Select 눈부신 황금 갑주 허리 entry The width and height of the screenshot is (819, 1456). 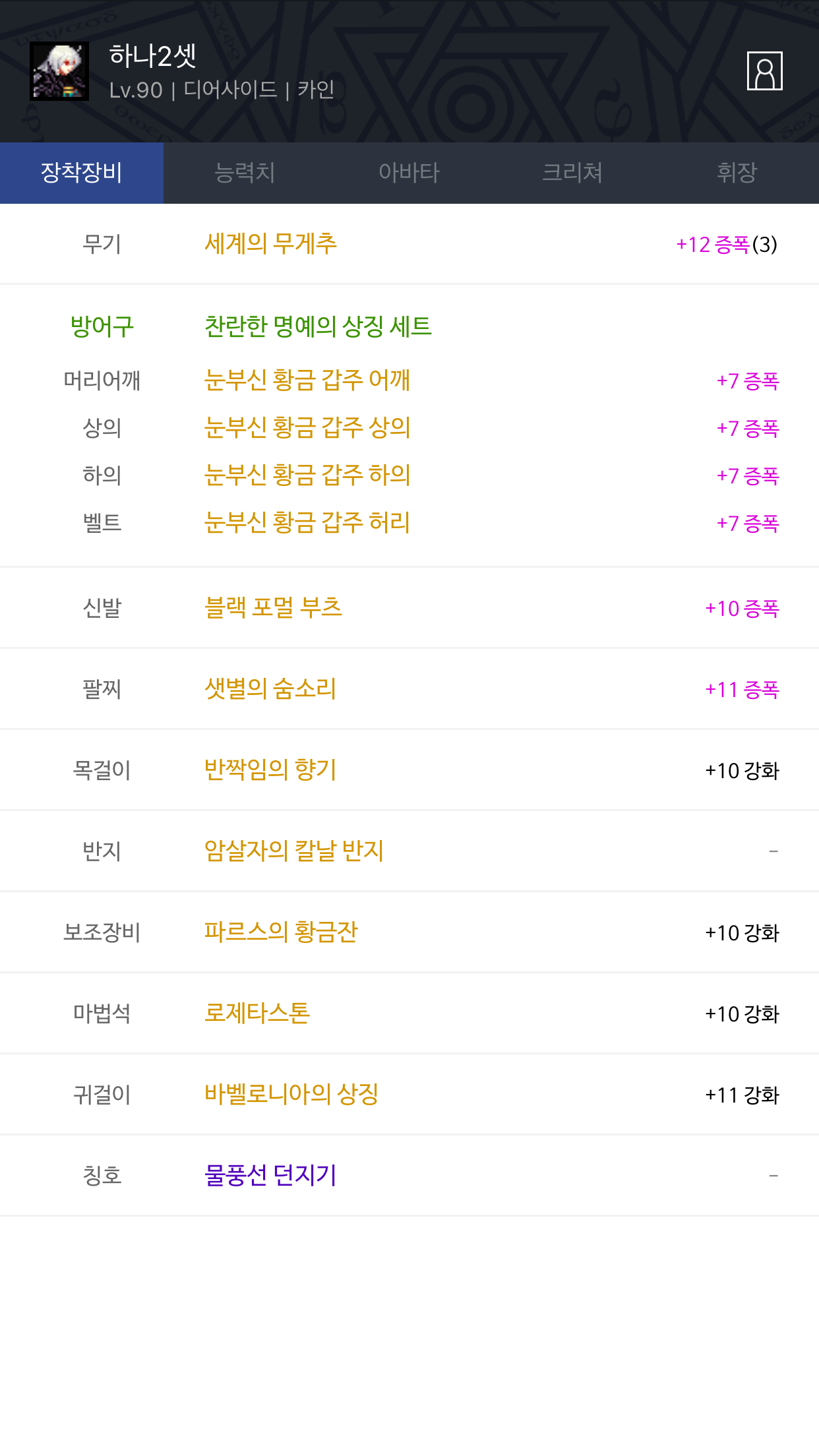(307, 523)
